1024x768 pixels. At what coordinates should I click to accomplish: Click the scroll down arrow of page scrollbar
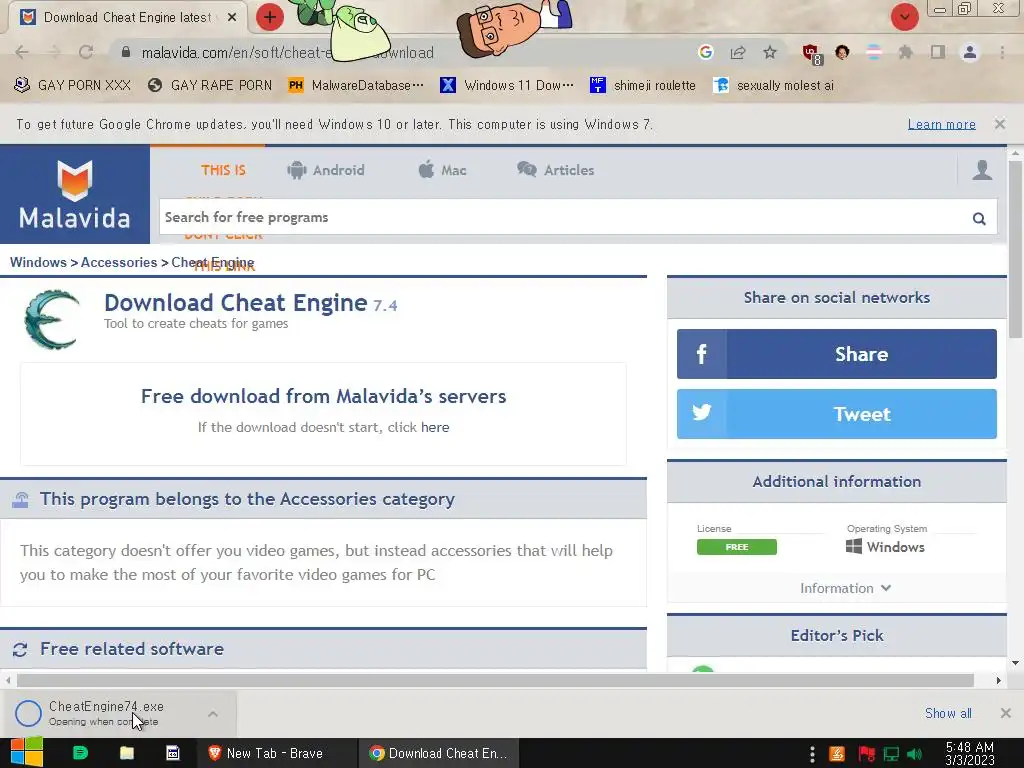pos(1015,664)
